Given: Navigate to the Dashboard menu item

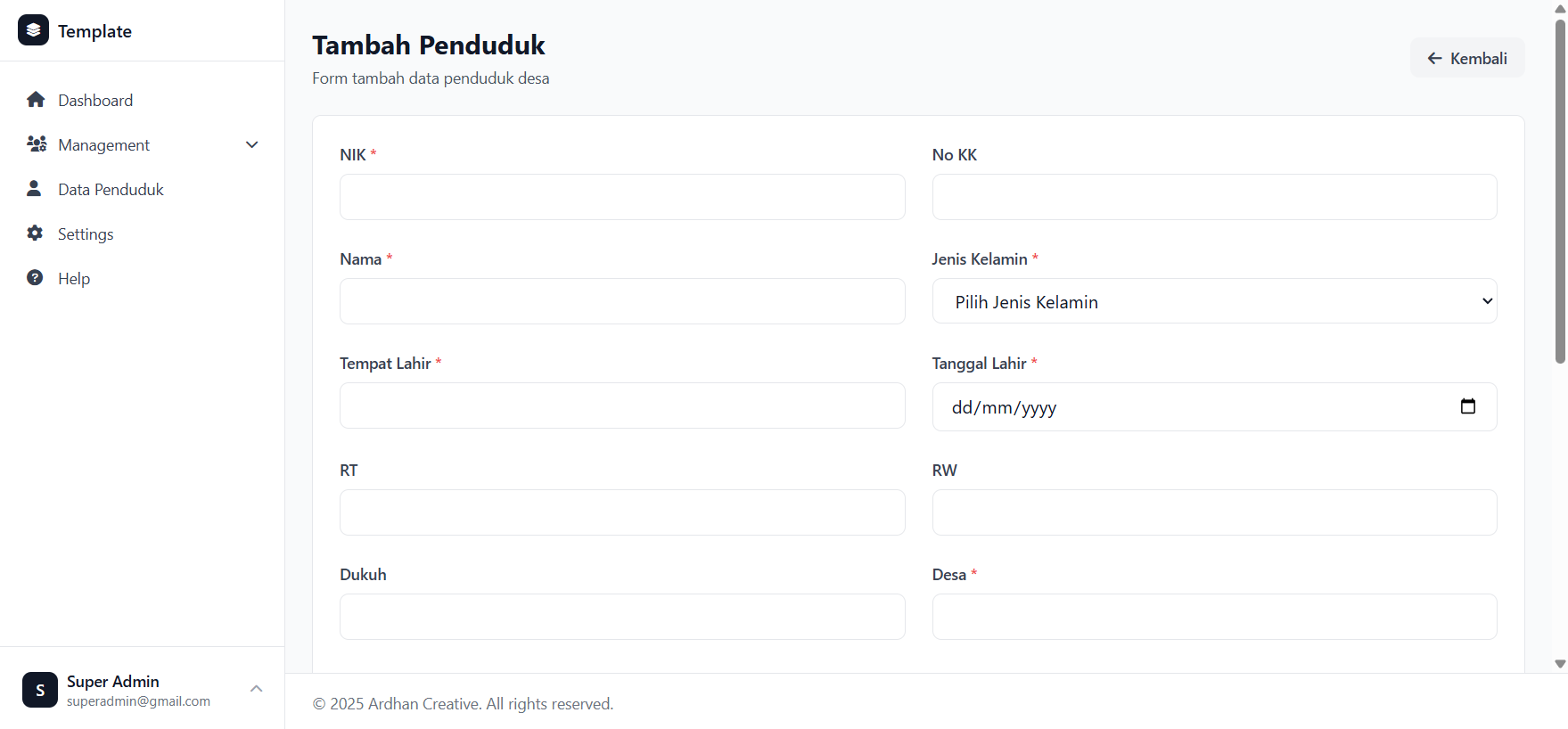Looking at the screenshot, I should point(95,99).
